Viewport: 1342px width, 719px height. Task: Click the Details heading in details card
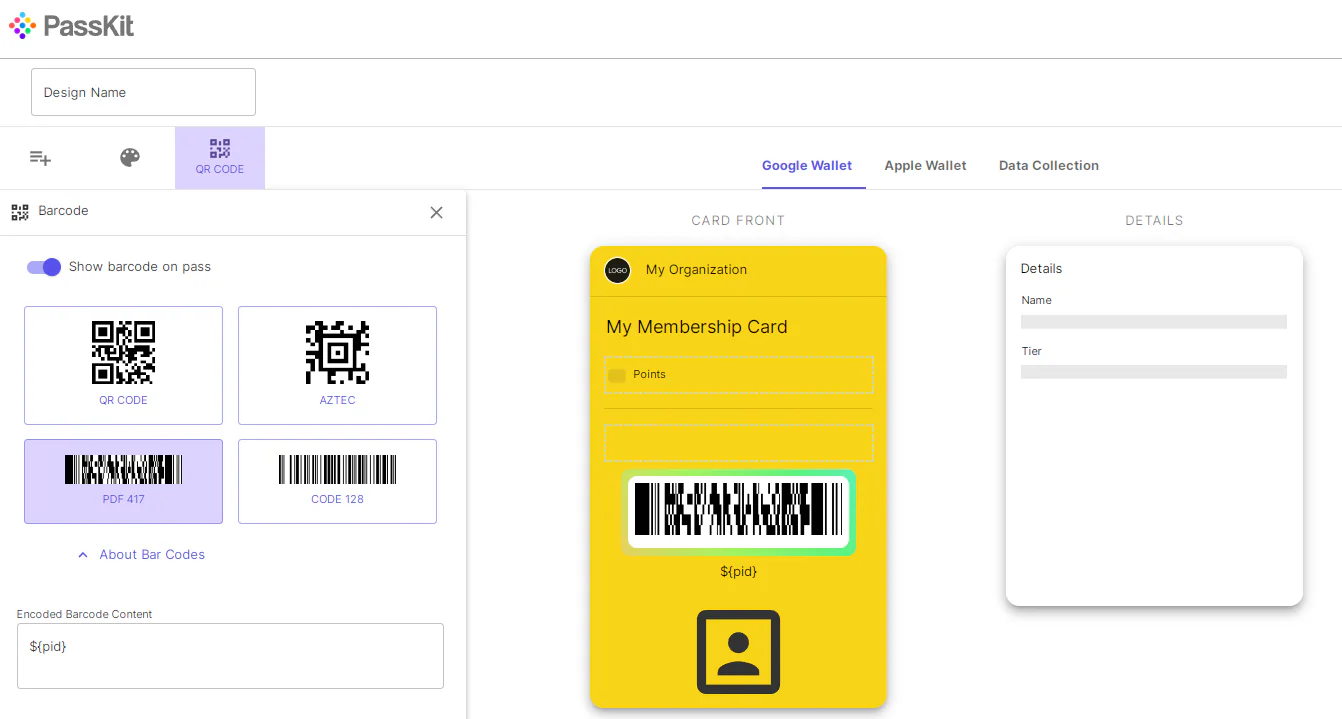(x=1041, y=268)
